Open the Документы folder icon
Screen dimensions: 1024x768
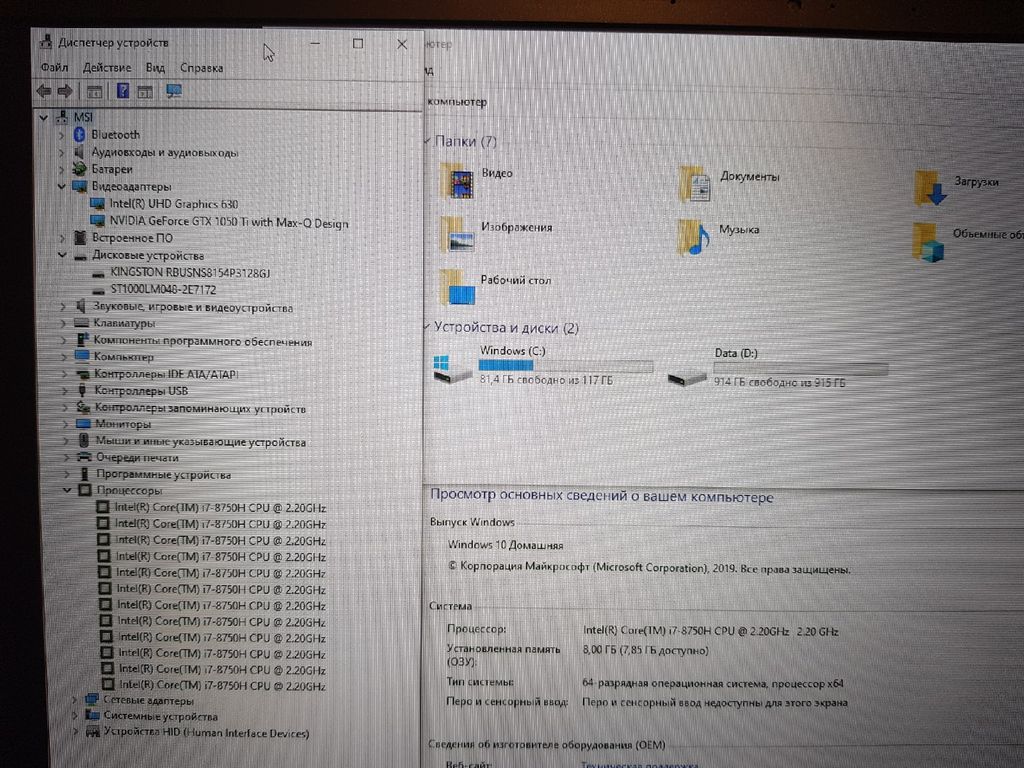695,184
